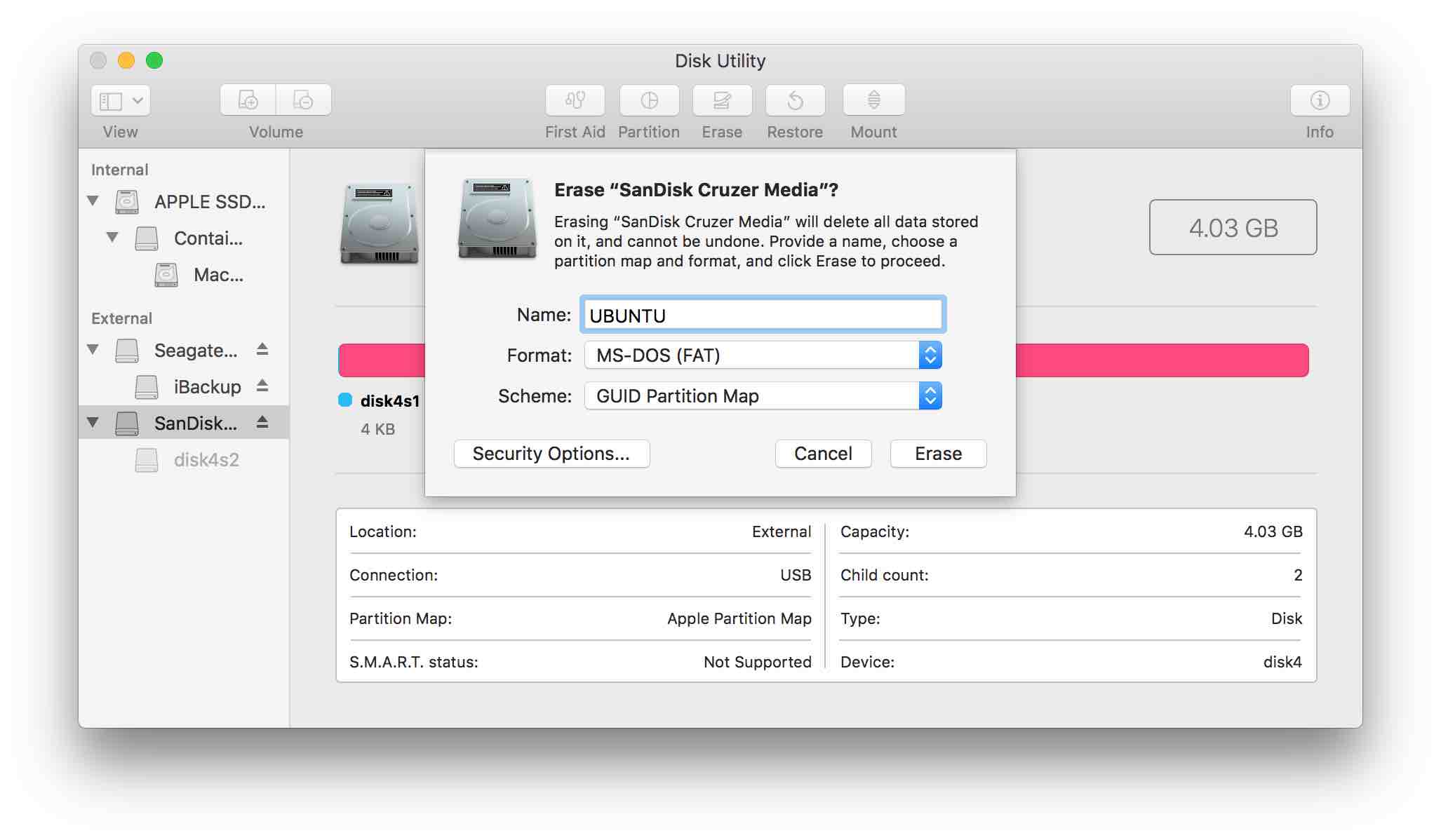
Task: Click the Mount toolbar icon
Action: click(x=873, y=100)
